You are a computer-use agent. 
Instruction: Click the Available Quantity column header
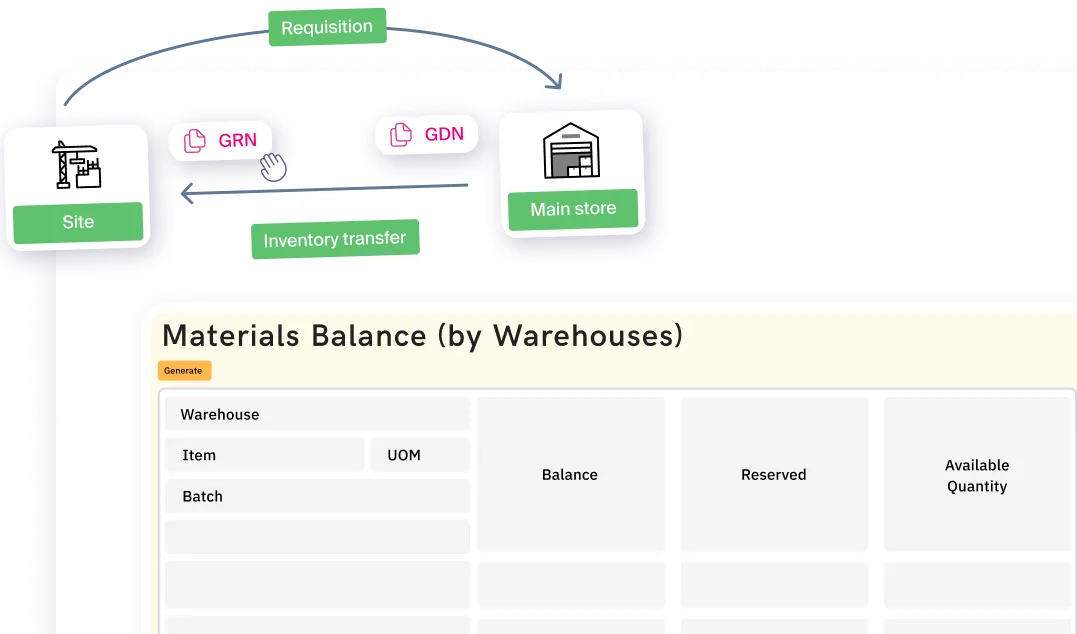pos(976,475)
